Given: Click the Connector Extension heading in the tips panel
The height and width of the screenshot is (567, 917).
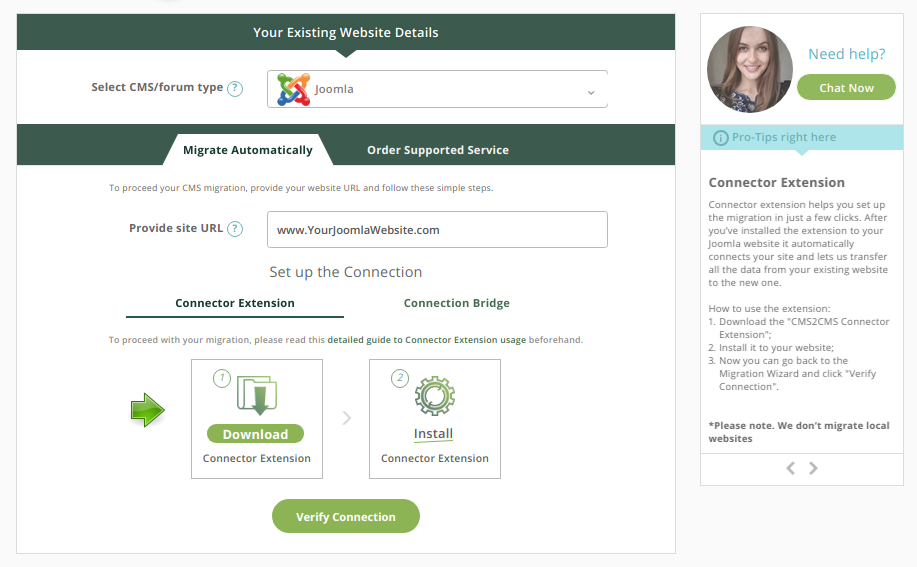Looking at the screenshot, I should pyautogui.click(x=777, y=183).
